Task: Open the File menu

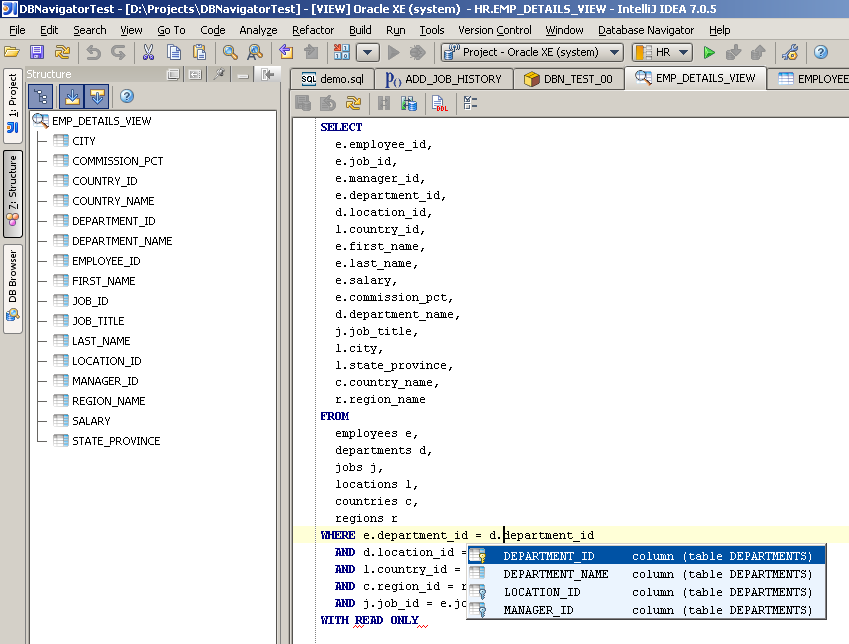Action: tap(17, 30)
